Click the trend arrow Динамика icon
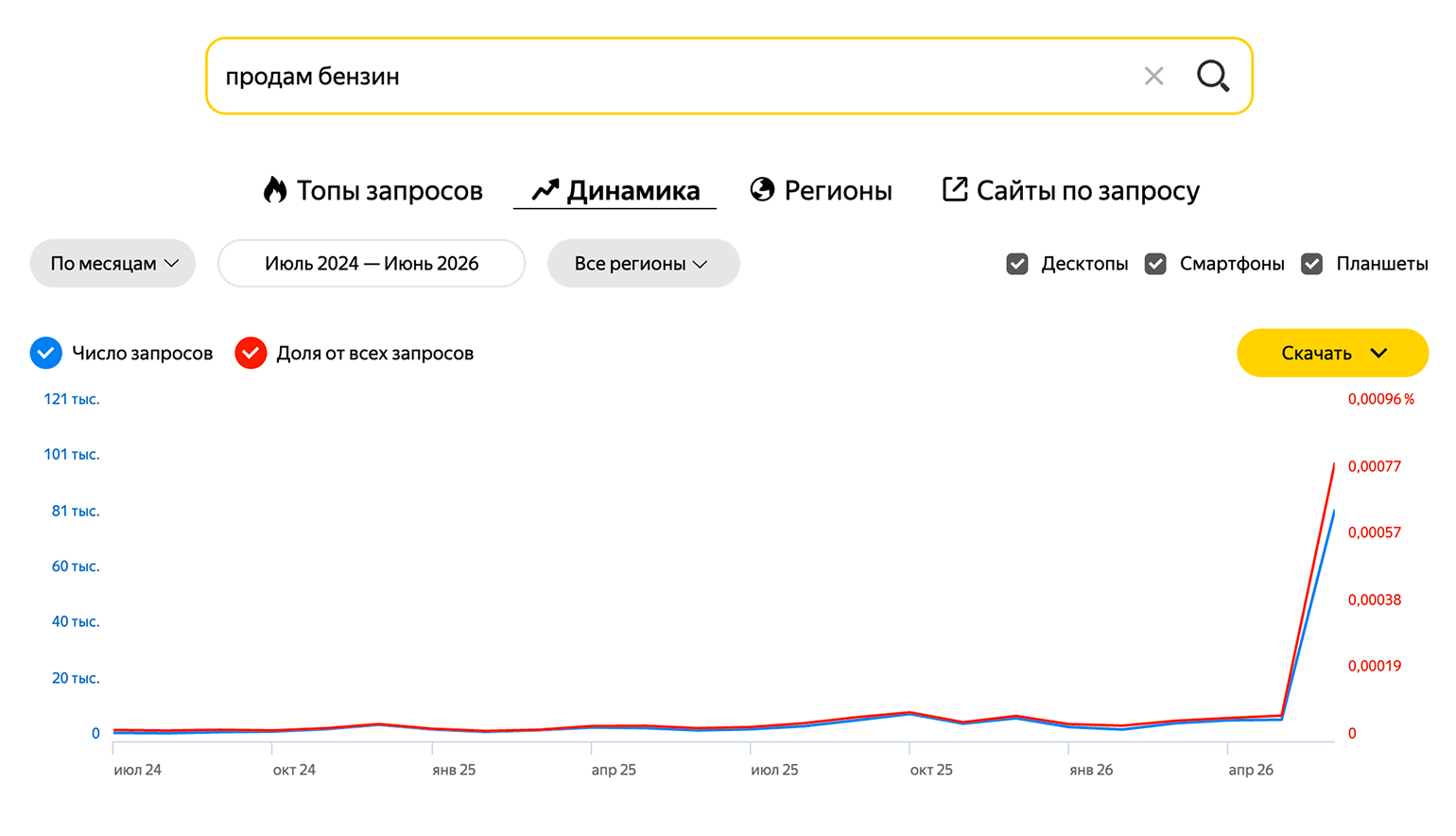This screenshot has width=1456, height=836. click(x=546, y=190)
